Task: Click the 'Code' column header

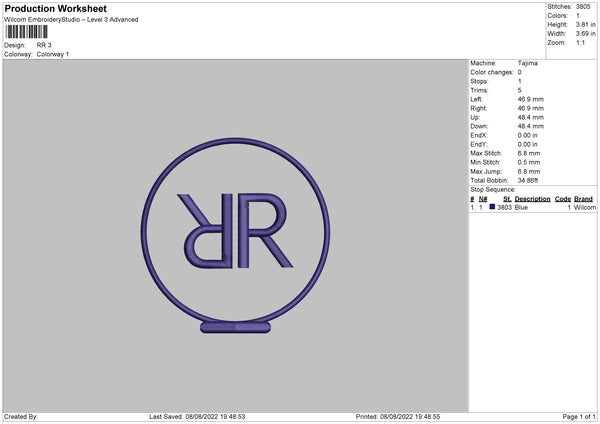Action: 563,199
